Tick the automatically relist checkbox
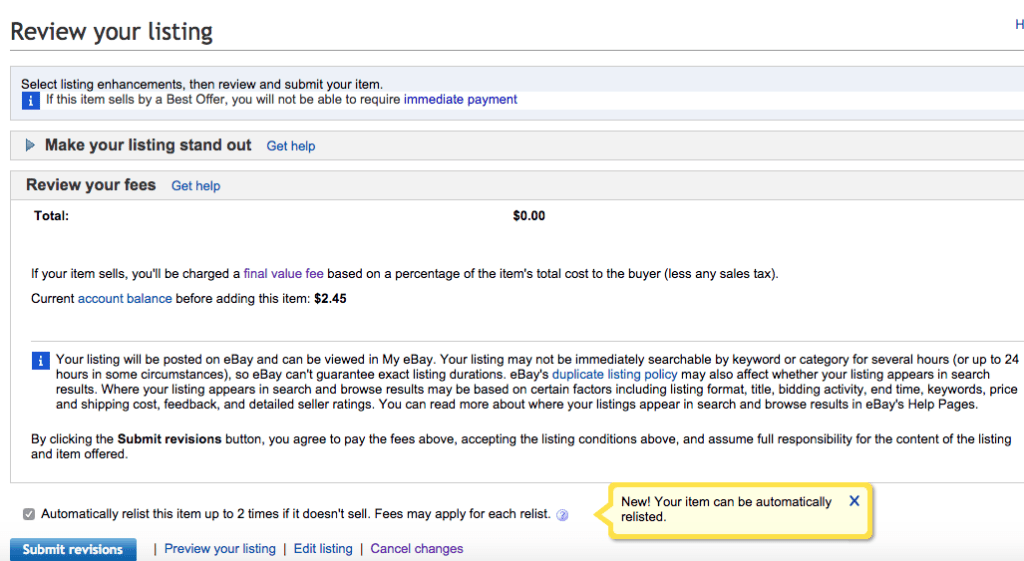 click(29, 514)
